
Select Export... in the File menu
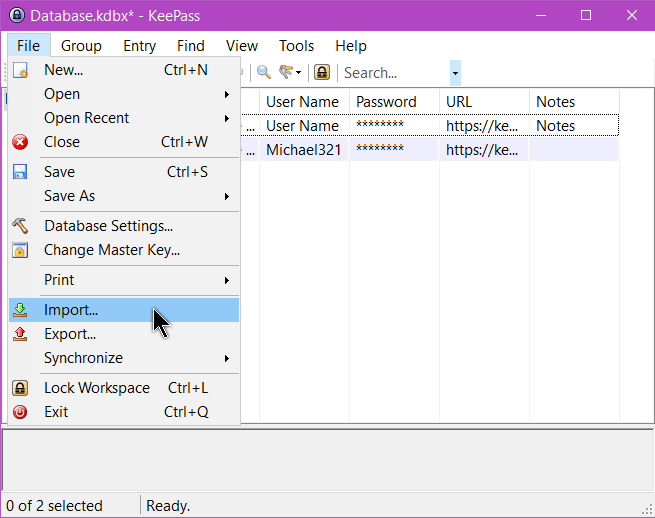click(x=124, y=334)
